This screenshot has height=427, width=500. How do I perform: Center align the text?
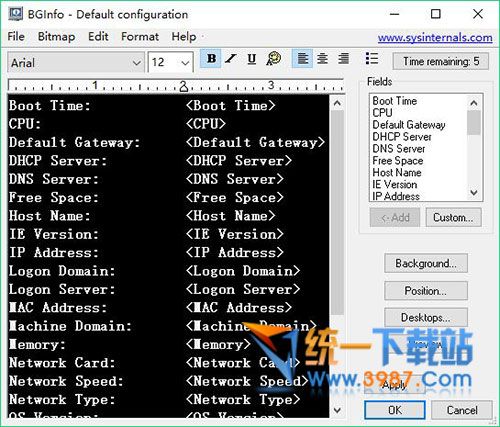coord(322,59)
